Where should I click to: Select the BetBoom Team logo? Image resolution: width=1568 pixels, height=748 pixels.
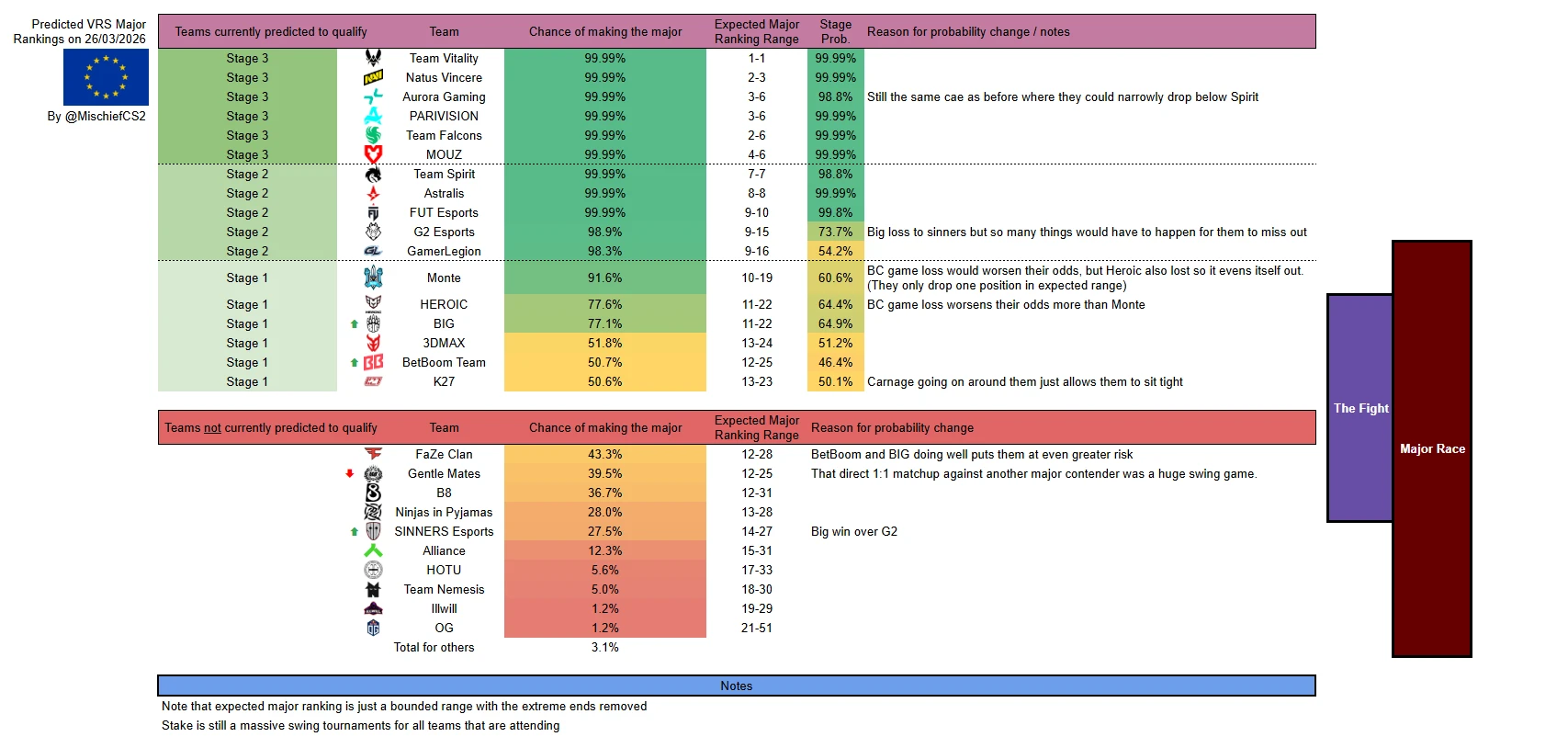pos(373,362)
